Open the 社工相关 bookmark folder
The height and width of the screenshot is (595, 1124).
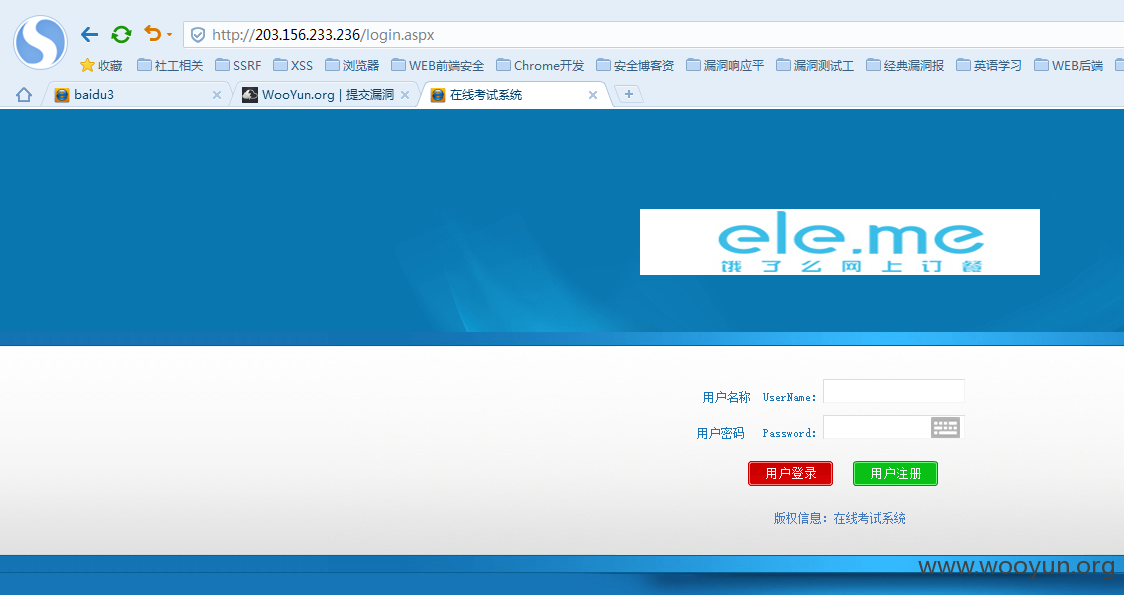(x=170, y=65)
